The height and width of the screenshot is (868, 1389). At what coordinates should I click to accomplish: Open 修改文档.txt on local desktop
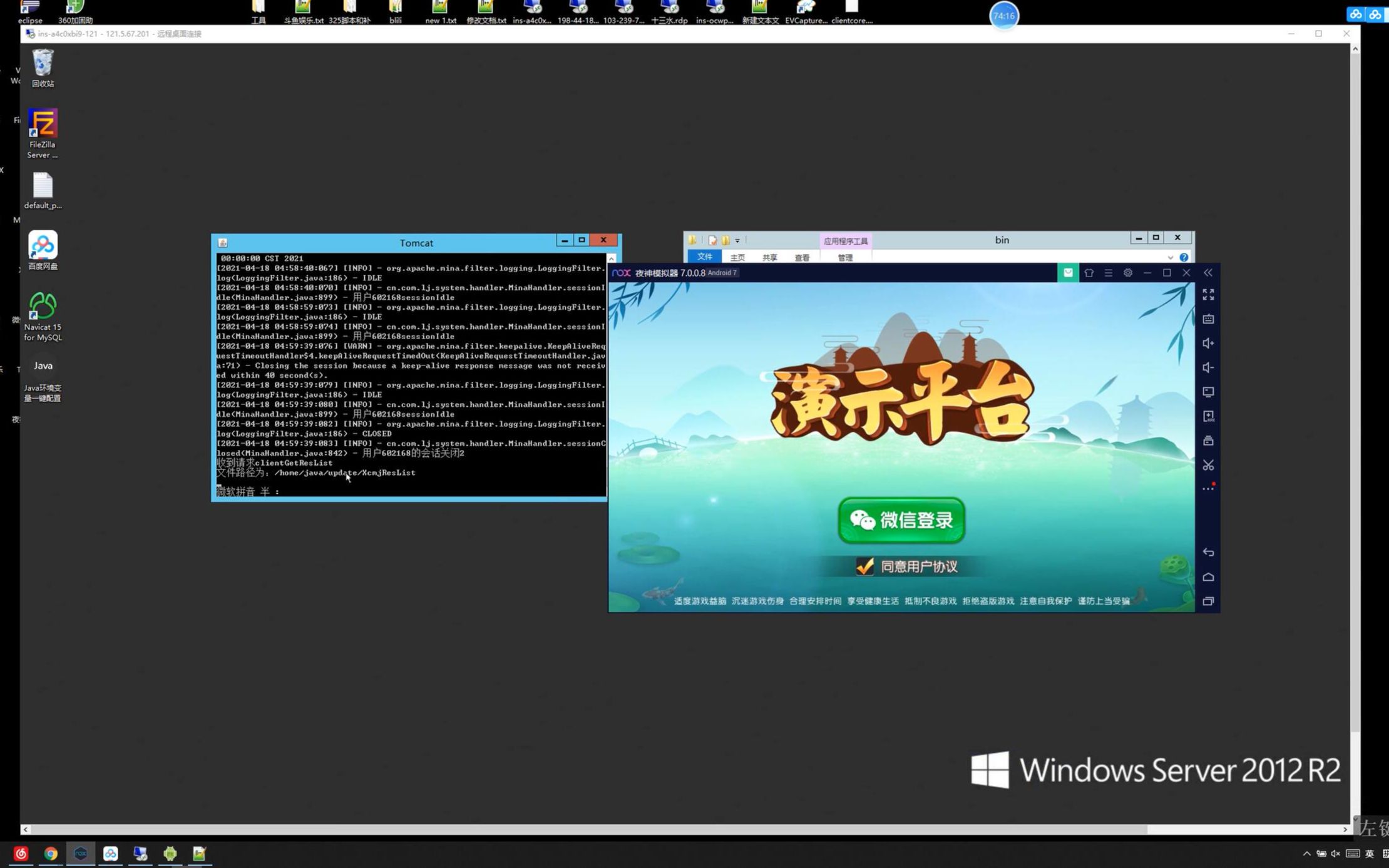click(x=486, y=13)
